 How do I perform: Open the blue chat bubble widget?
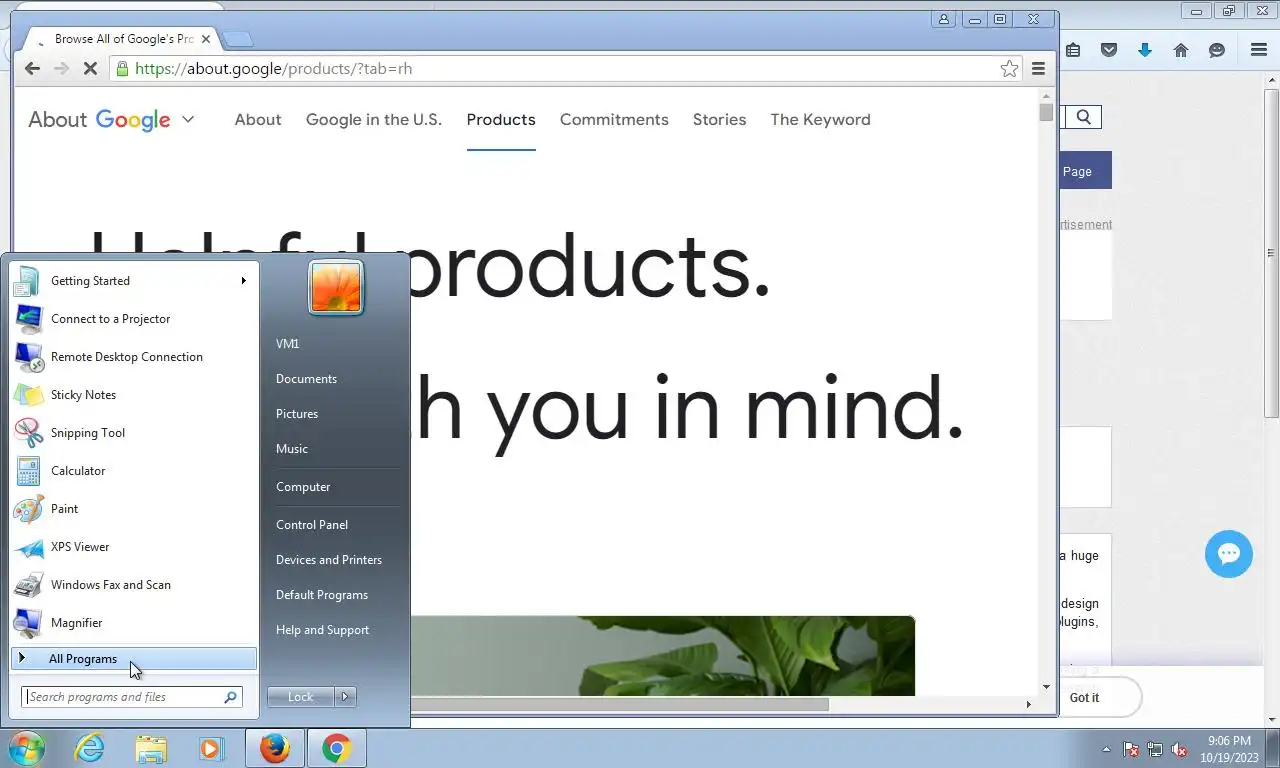(x=1229, y=554)
